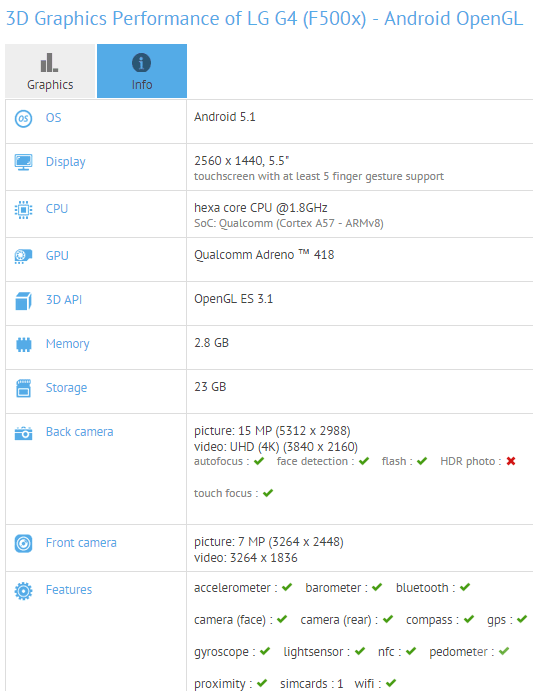This screenshot has height=691, width=533.
Task: Click the Back camera icon
Action: click(23, 433)
